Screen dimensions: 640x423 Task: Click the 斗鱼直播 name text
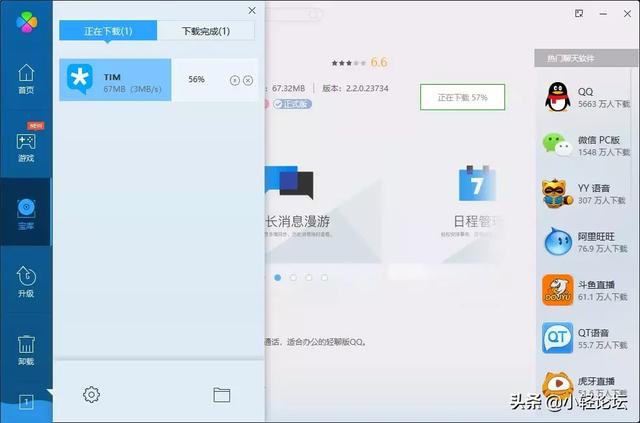596,285
